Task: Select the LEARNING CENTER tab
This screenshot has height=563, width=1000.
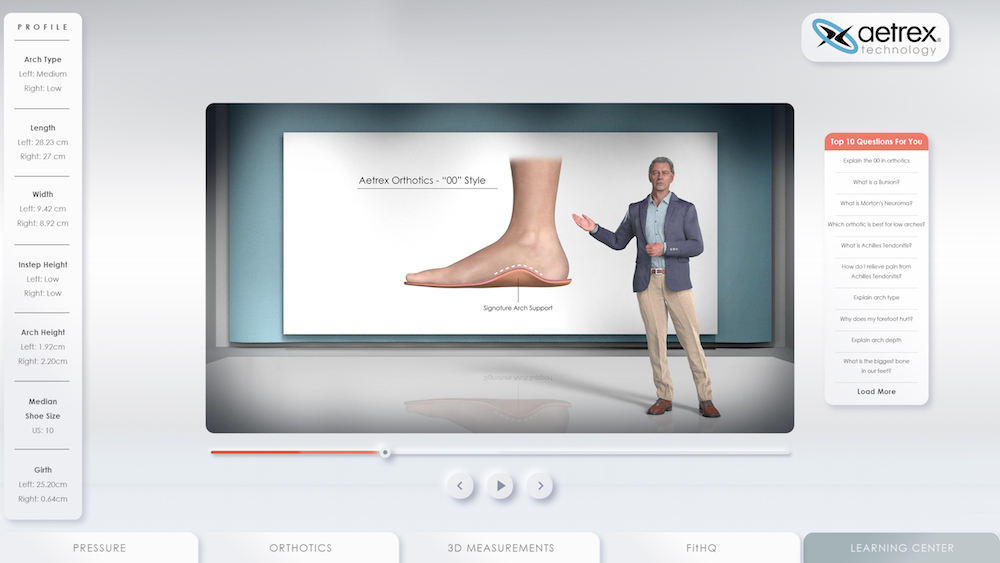Action: click(902, 548)
